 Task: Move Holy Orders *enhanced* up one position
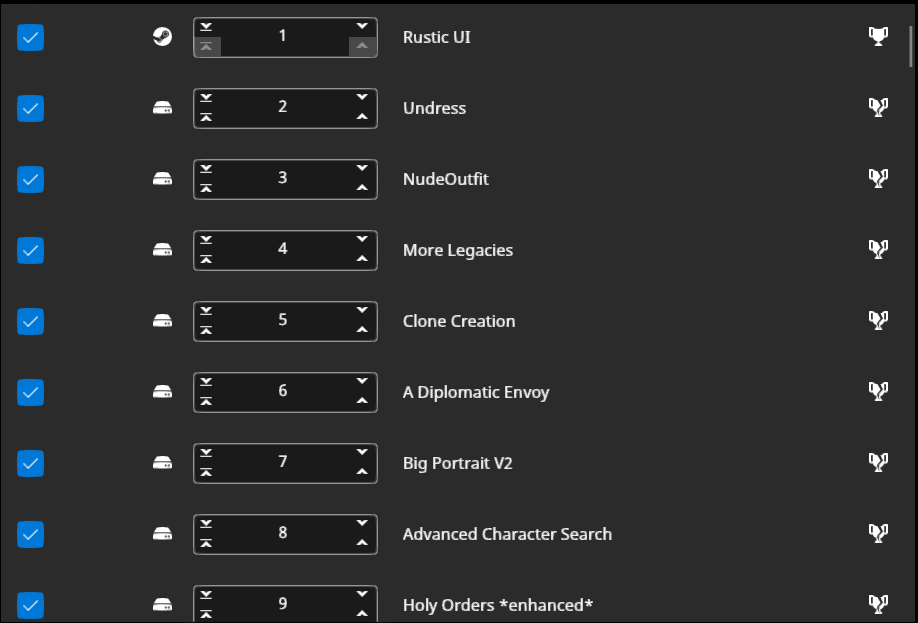(x=362, y=614)
